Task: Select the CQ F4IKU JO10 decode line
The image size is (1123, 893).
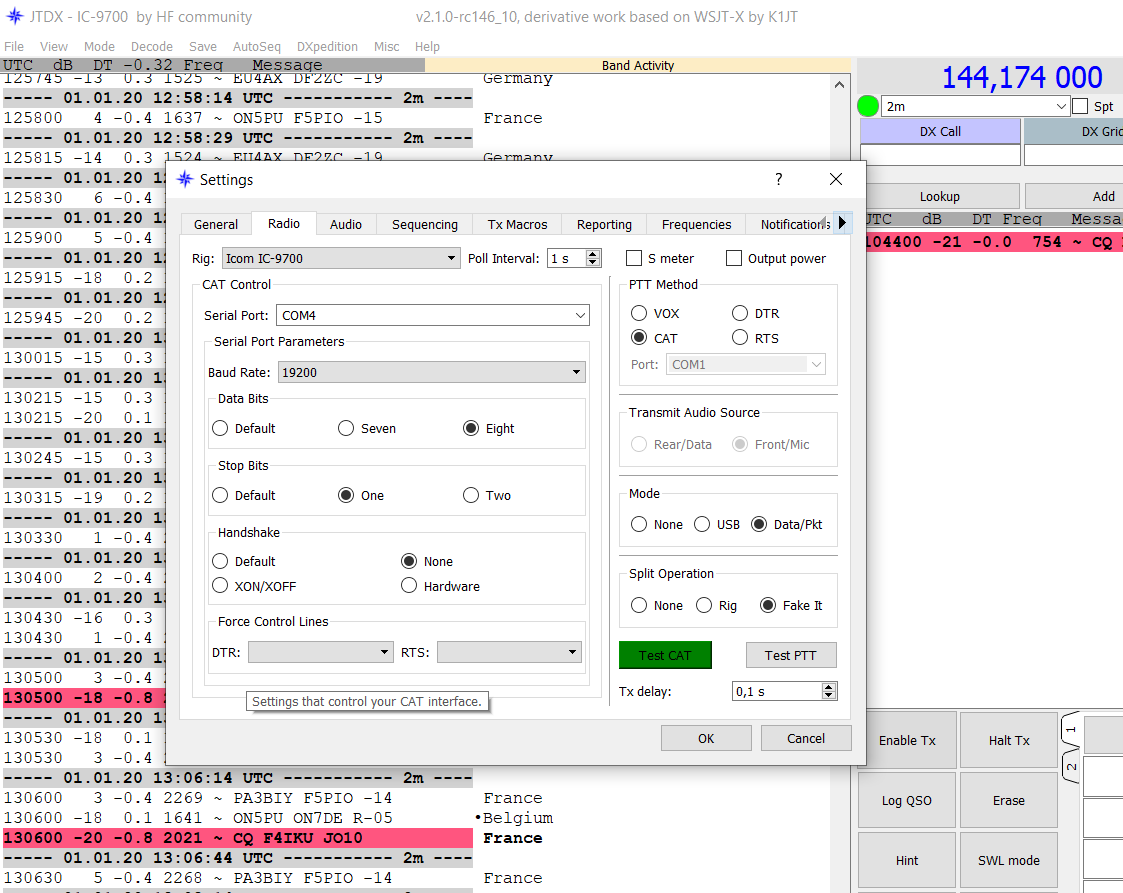Action: 238,838
